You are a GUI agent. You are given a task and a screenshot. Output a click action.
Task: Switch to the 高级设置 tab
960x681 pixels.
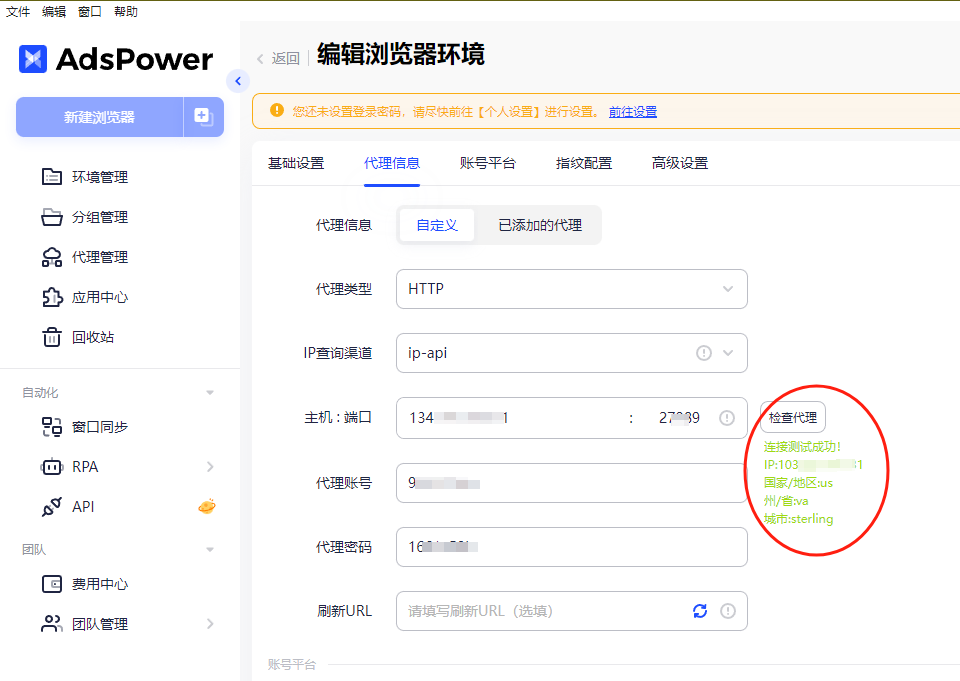[x=680, y=163]
